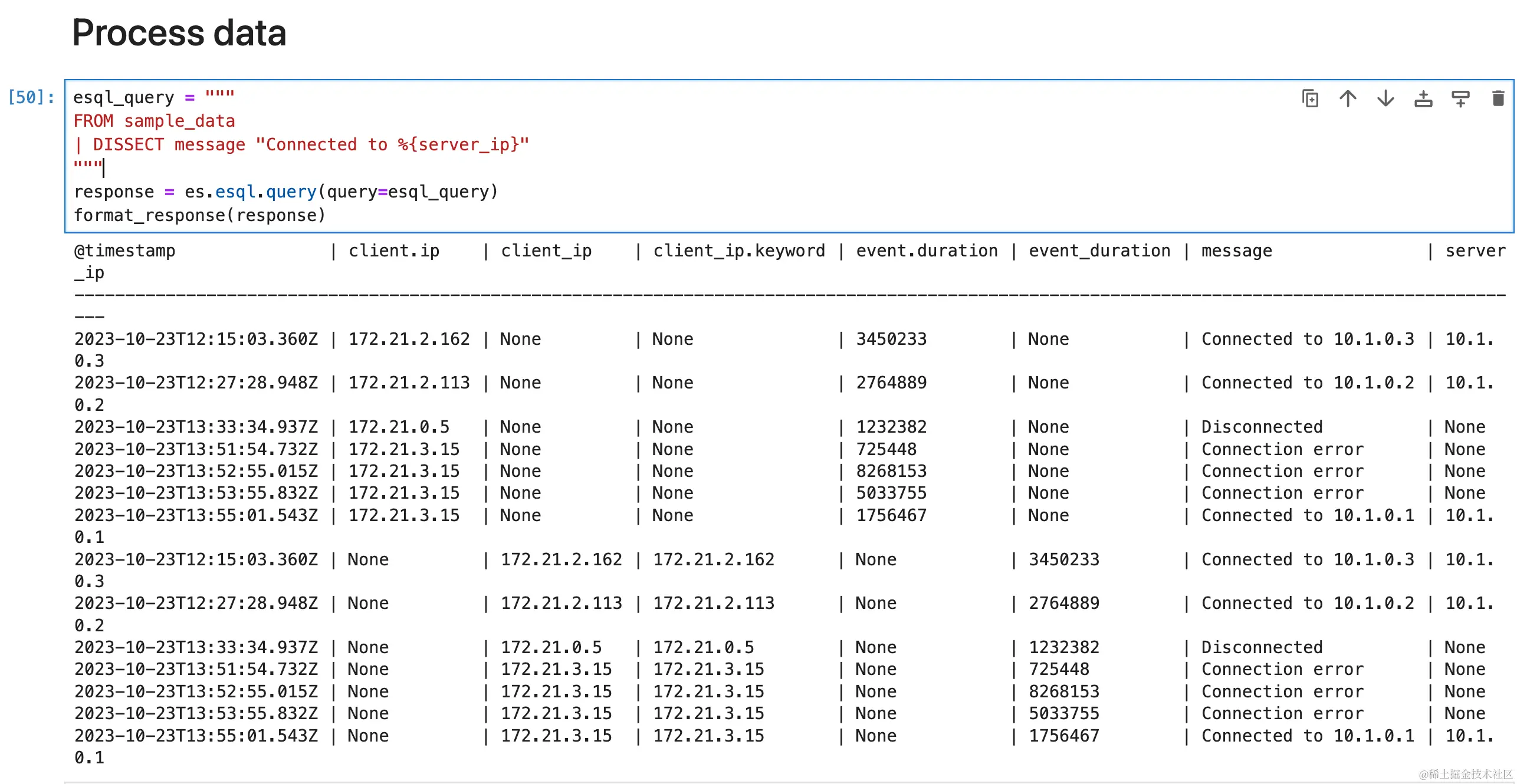Click the format_response(response) line

click(199, 215)
